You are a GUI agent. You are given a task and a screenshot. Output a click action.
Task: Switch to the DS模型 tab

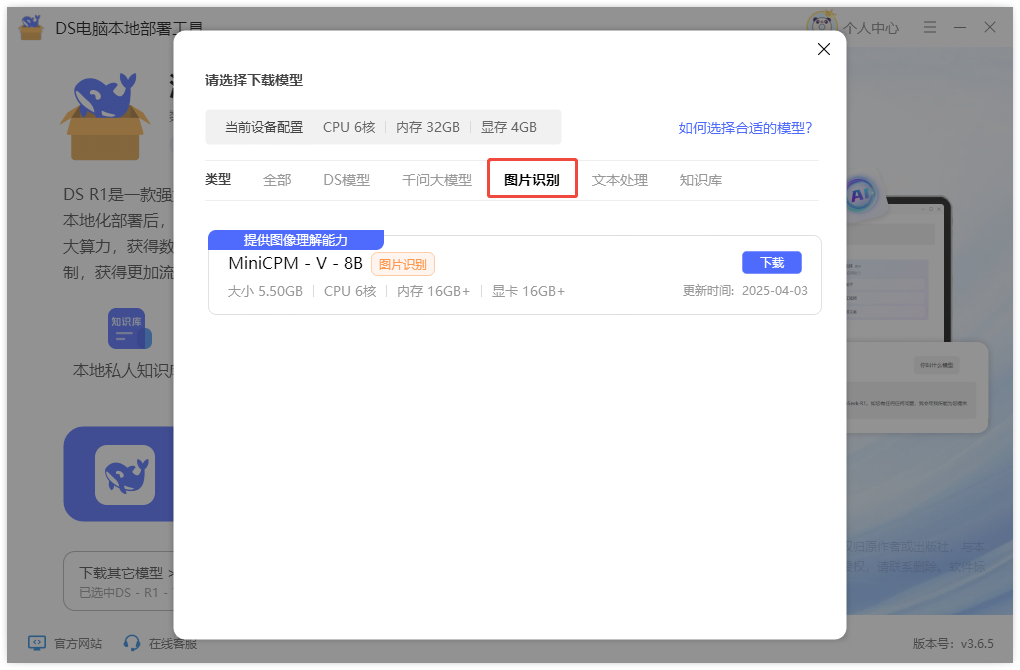pyautogui.click(x=347, y=180)
